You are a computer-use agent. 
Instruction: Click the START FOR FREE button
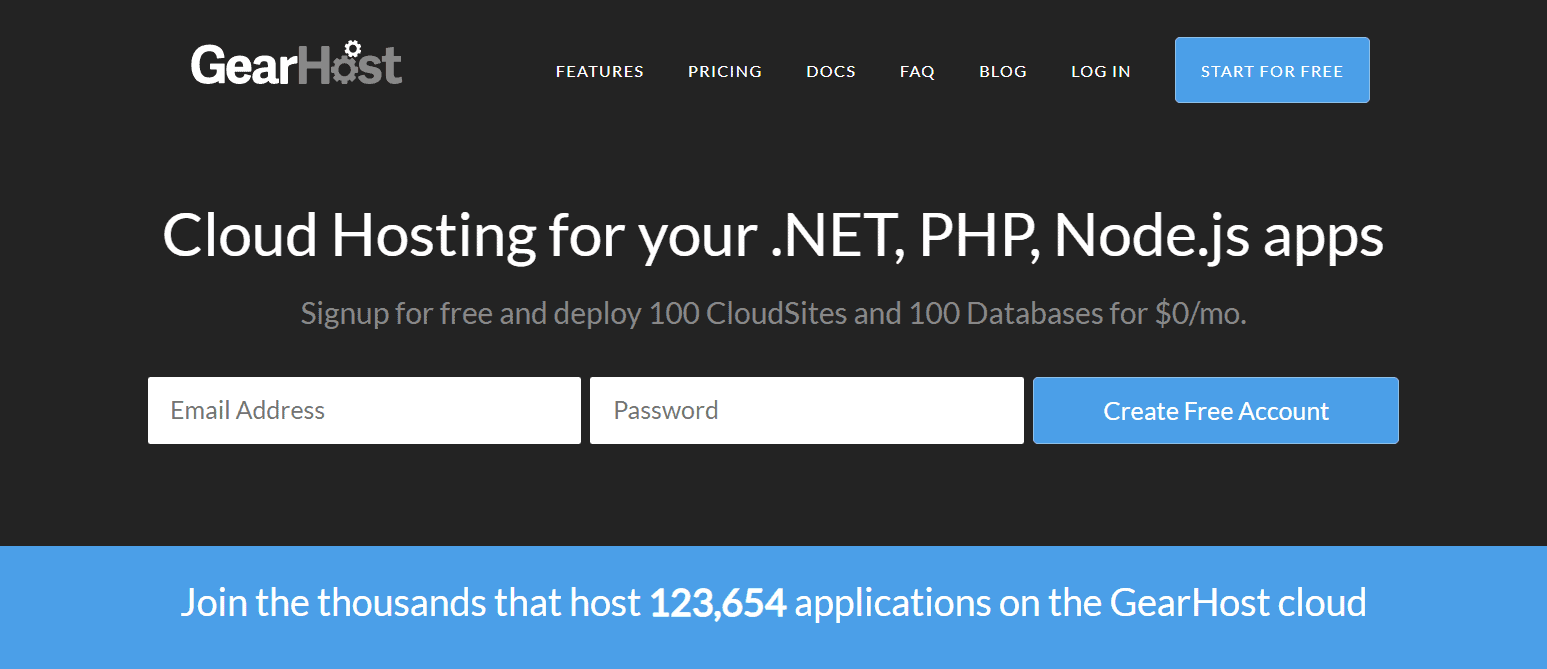coord(1271,70)
